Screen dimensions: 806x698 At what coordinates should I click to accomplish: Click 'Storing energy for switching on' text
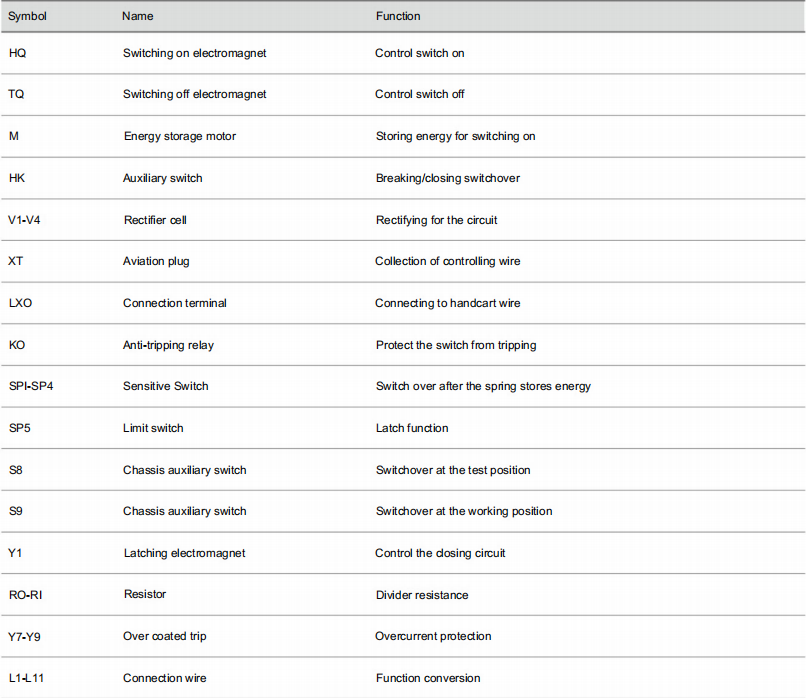[455, 136]
